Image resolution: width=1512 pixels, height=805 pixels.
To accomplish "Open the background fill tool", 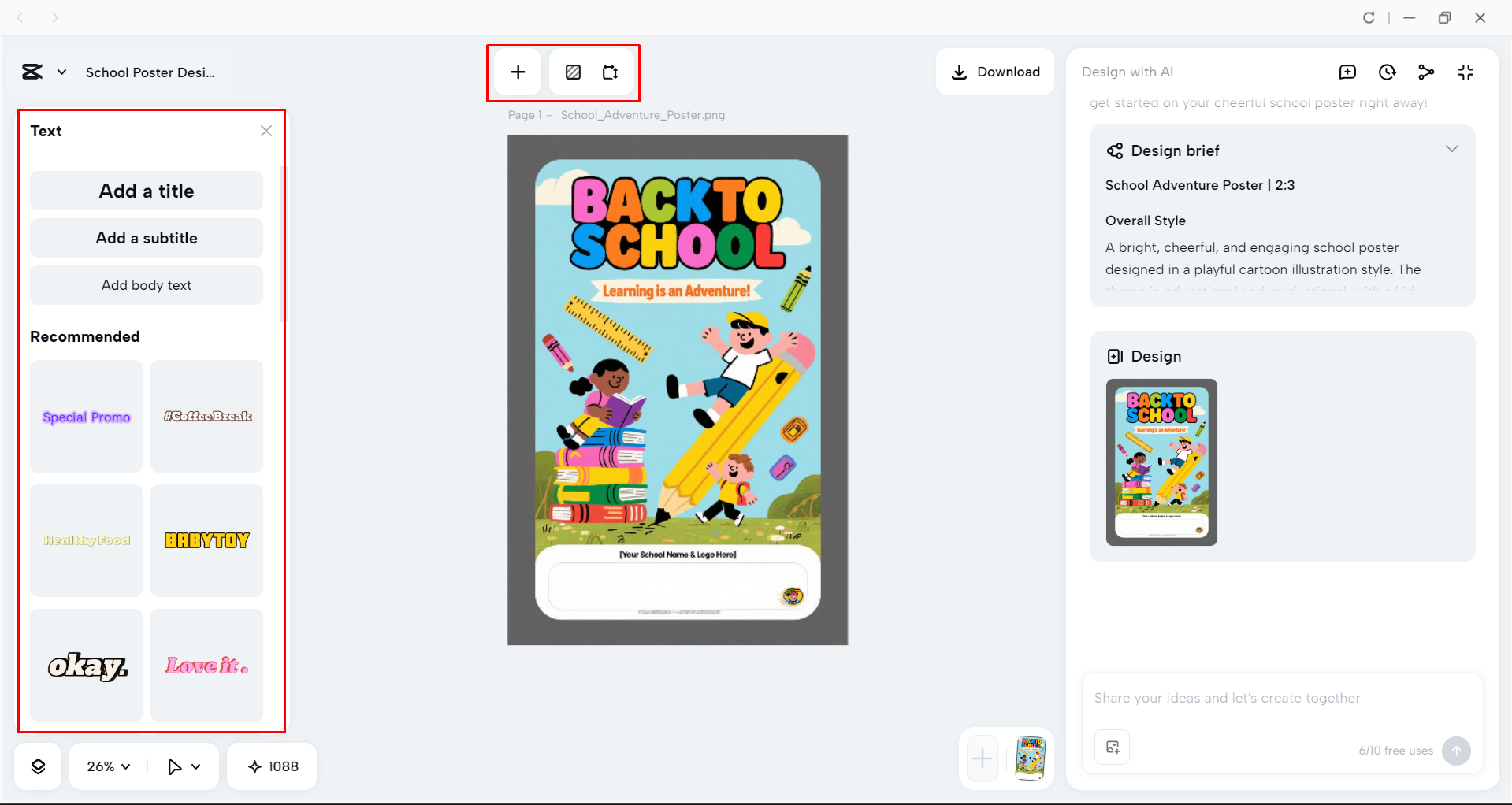I will click(573, 72).
